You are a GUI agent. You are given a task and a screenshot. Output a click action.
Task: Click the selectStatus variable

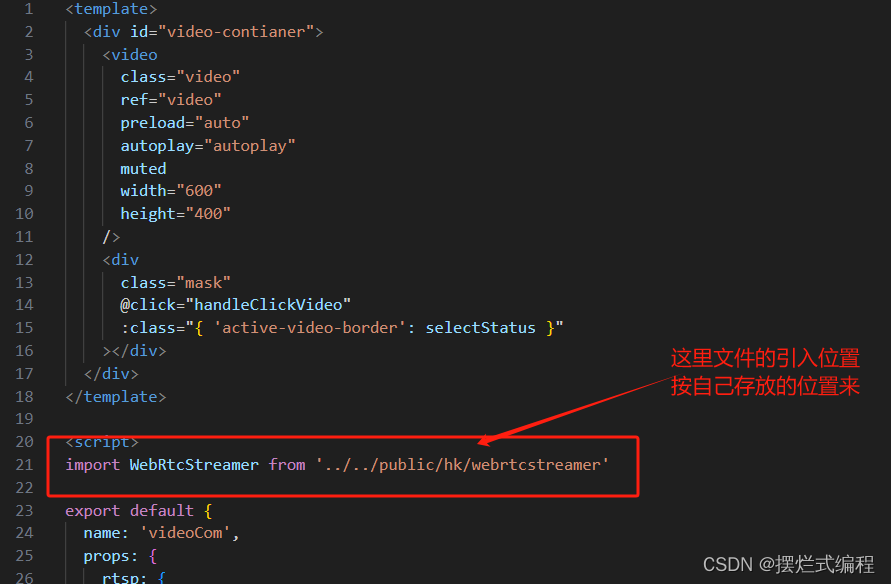pyautogui.click(x=480, y=328)
